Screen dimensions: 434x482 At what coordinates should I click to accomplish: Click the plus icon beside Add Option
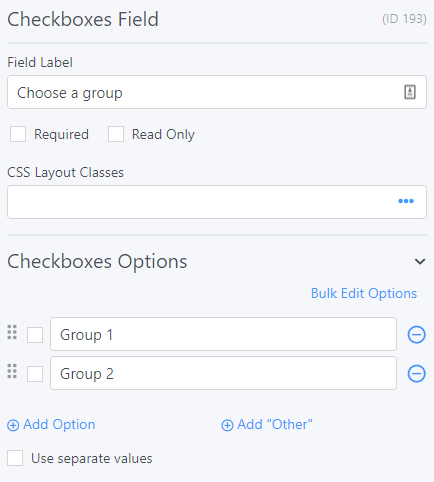[13, 425]
